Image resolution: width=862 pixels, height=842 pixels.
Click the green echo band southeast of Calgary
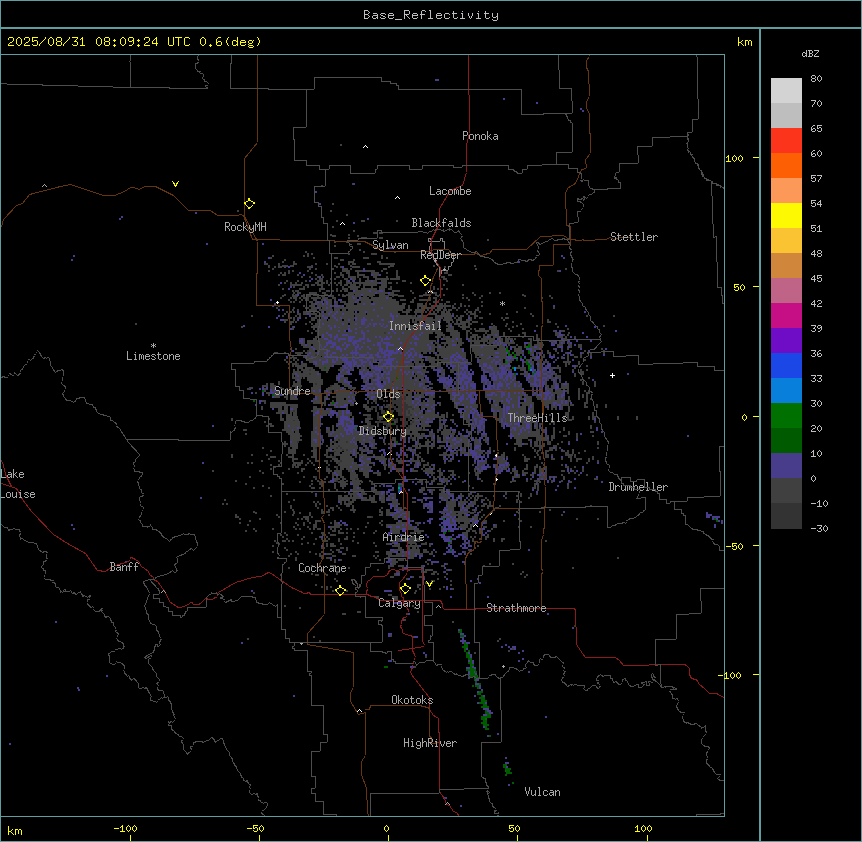pyautogui.click(x=474, y=679)
